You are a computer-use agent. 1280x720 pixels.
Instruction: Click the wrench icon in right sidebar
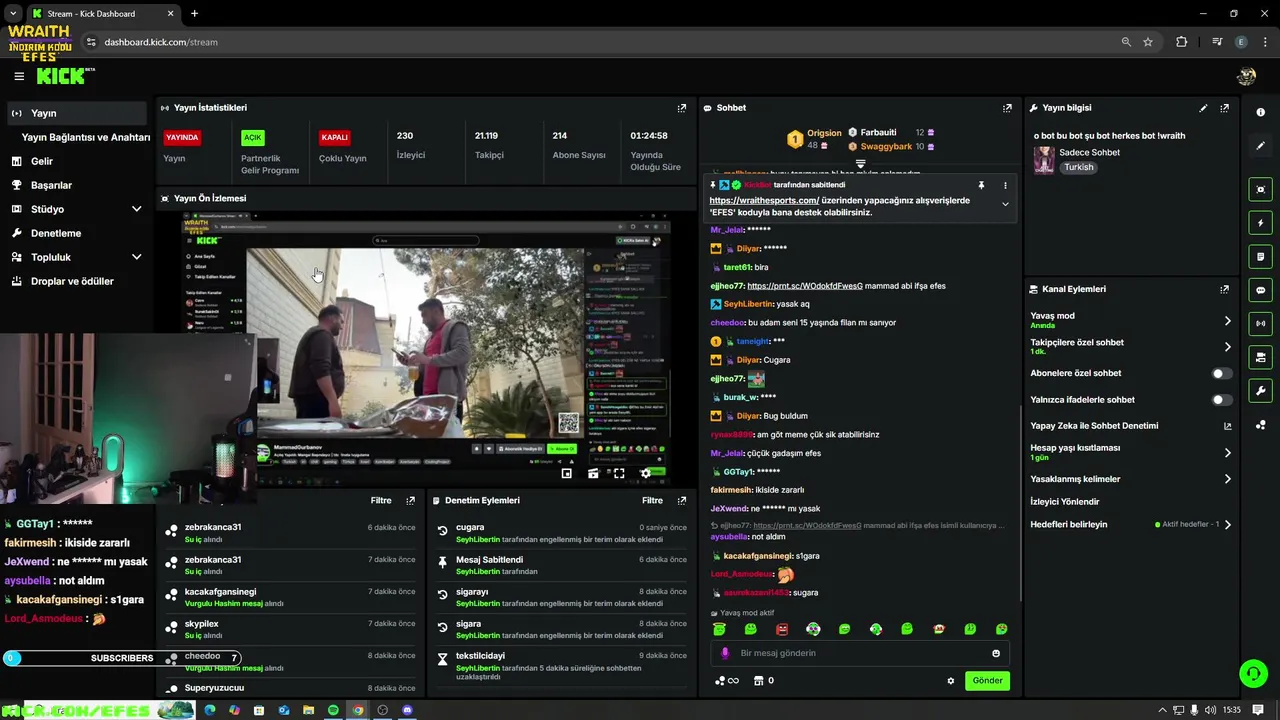(x=1260, y=391)
